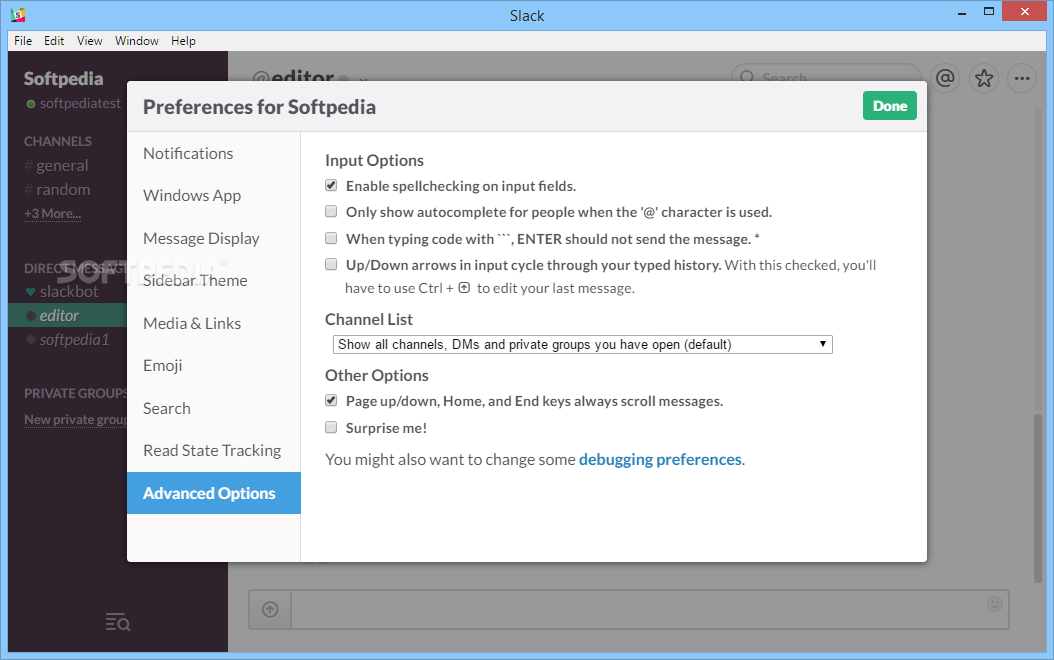Open the Window menu
1054x660 pixels.
pos(136,41)
